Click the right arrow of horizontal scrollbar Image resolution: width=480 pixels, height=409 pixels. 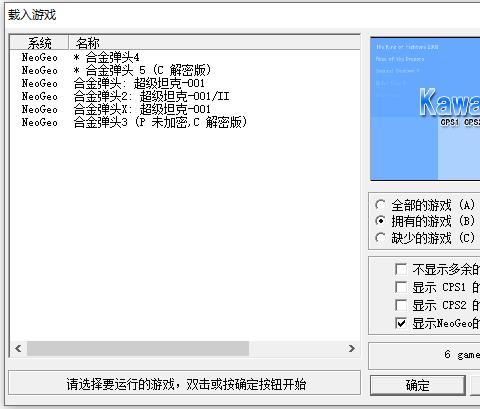pos(352,349)
